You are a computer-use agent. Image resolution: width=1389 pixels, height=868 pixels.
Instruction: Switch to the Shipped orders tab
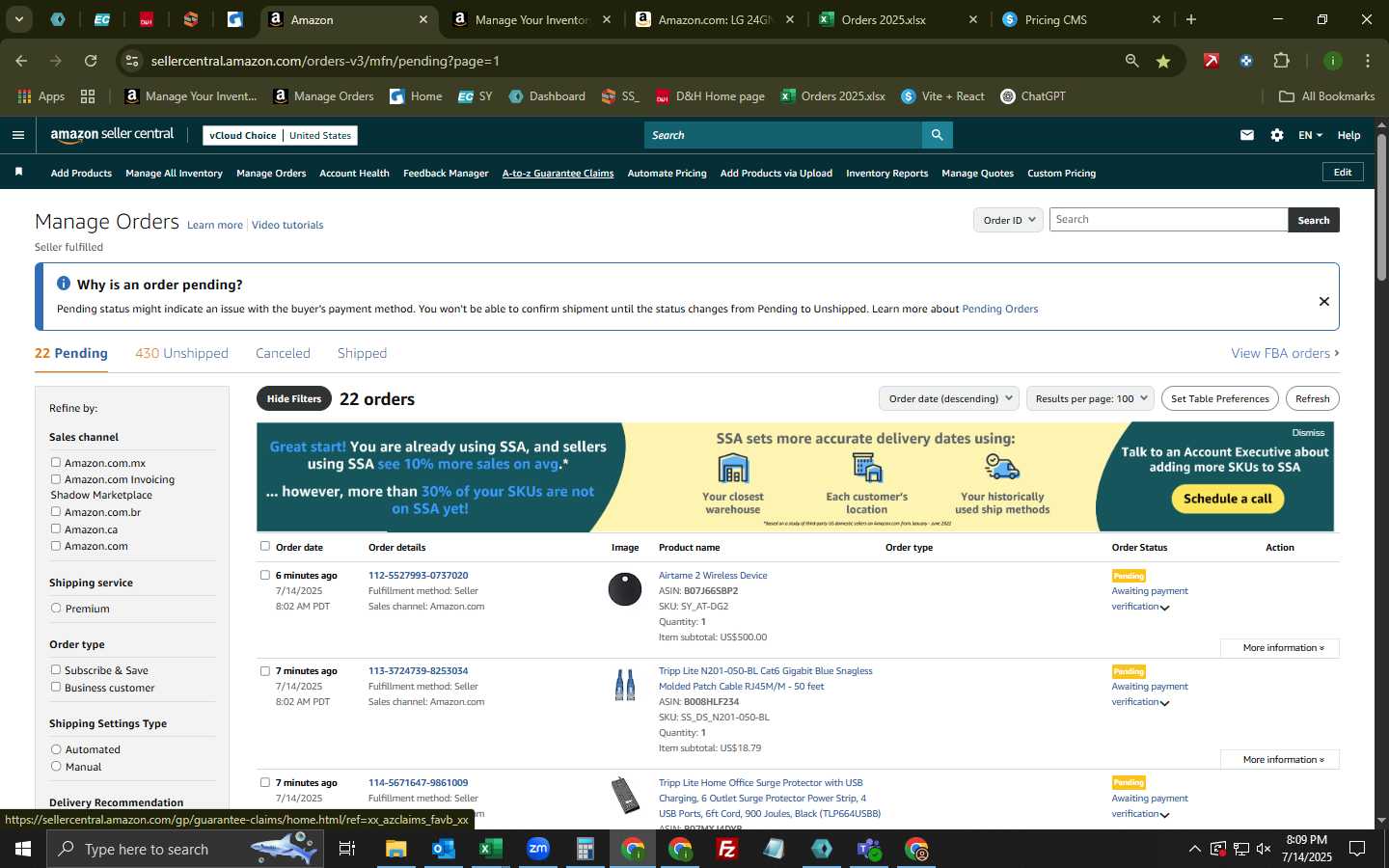click(x=362, y=353)
